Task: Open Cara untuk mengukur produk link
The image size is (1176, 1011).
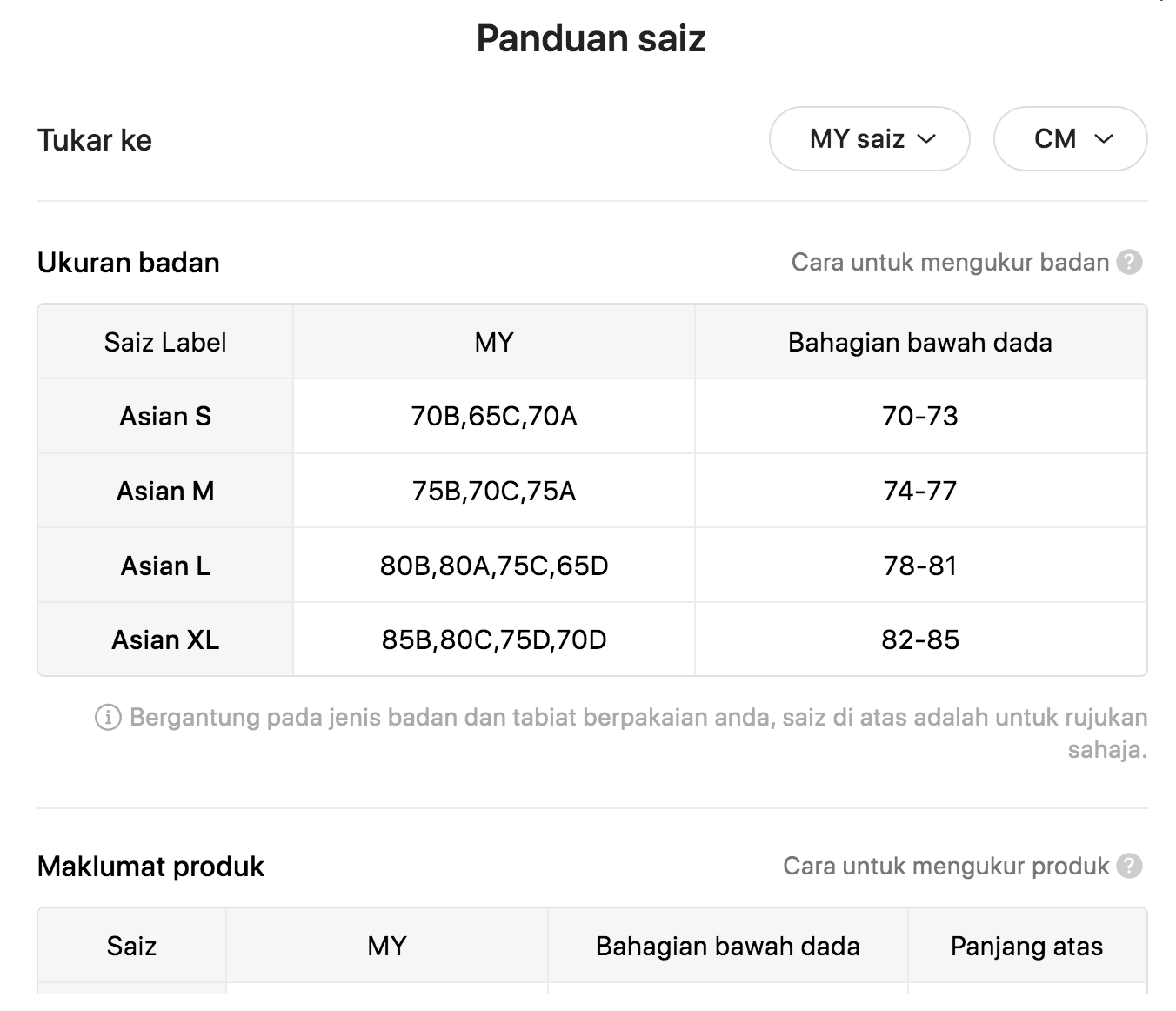Action: pos(946,866)
